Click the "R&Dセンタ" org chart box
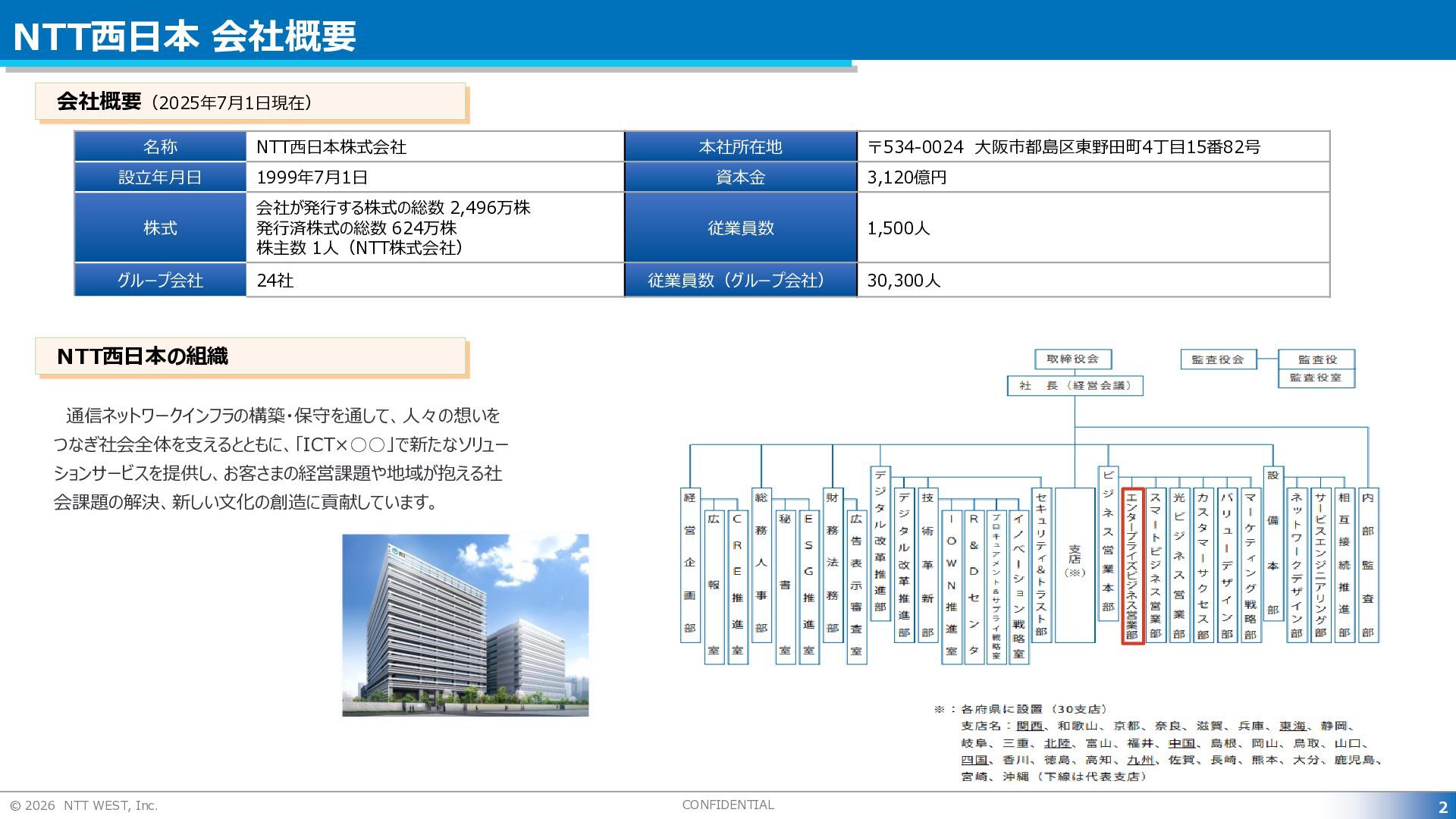Viewport: 1456px width, 819px height. 974,586
